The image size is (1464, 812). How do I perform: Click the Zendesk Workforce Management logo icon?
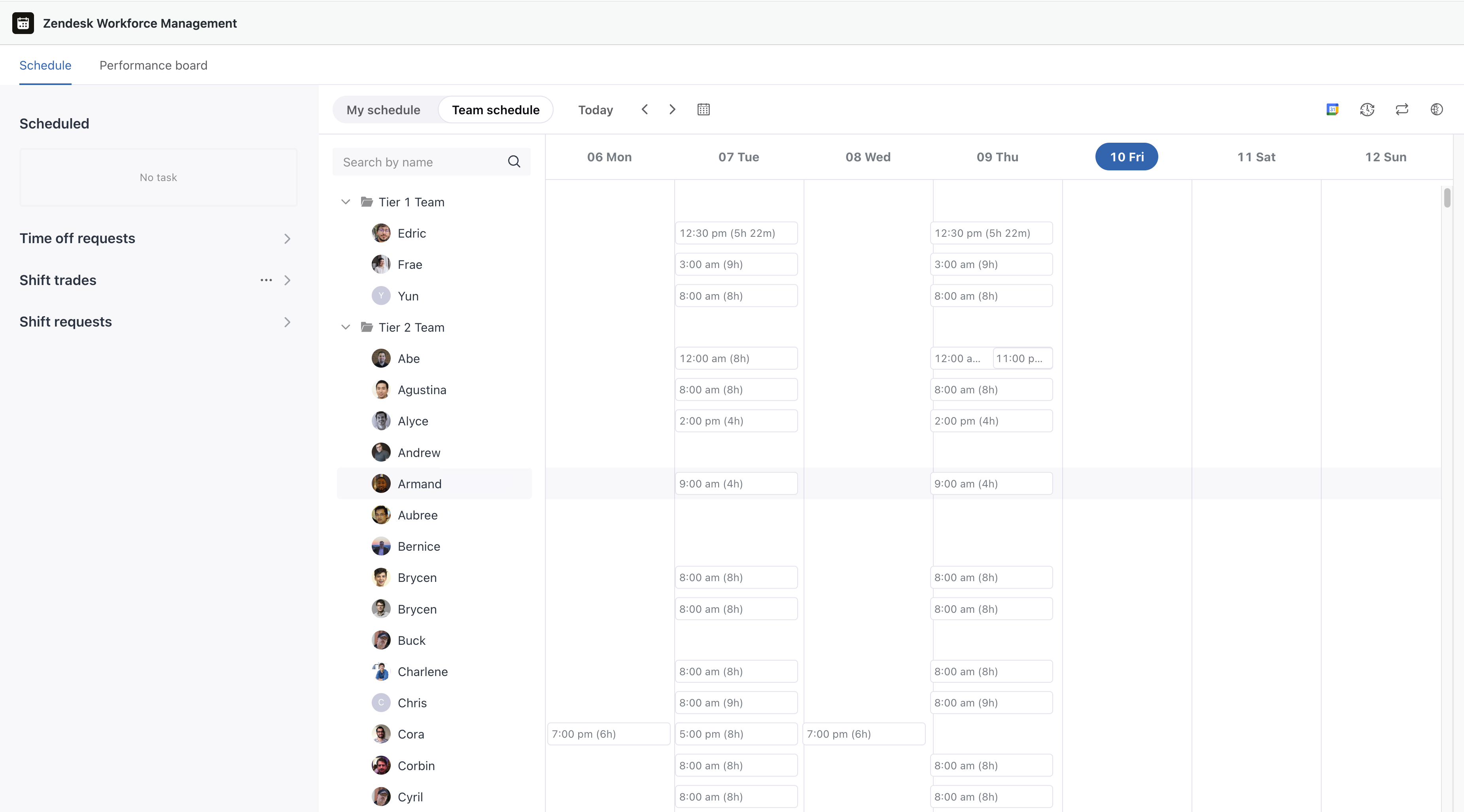[23, 23]
